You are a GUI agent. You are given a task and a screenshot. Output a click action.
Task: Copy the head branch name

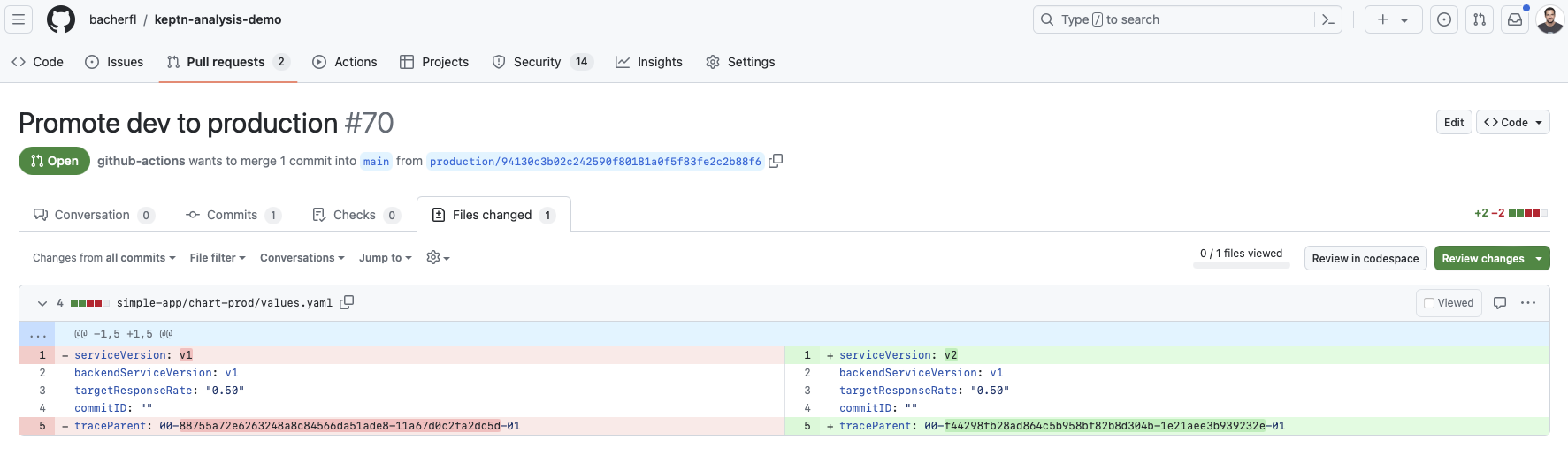coord(776,161)
